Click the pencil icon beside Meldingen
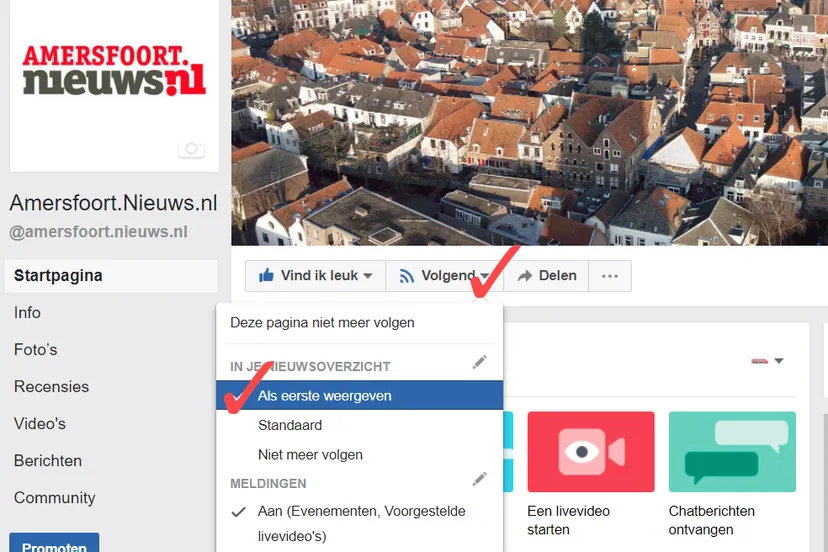This screenshot has width=828, height=552. click(480, 479)
